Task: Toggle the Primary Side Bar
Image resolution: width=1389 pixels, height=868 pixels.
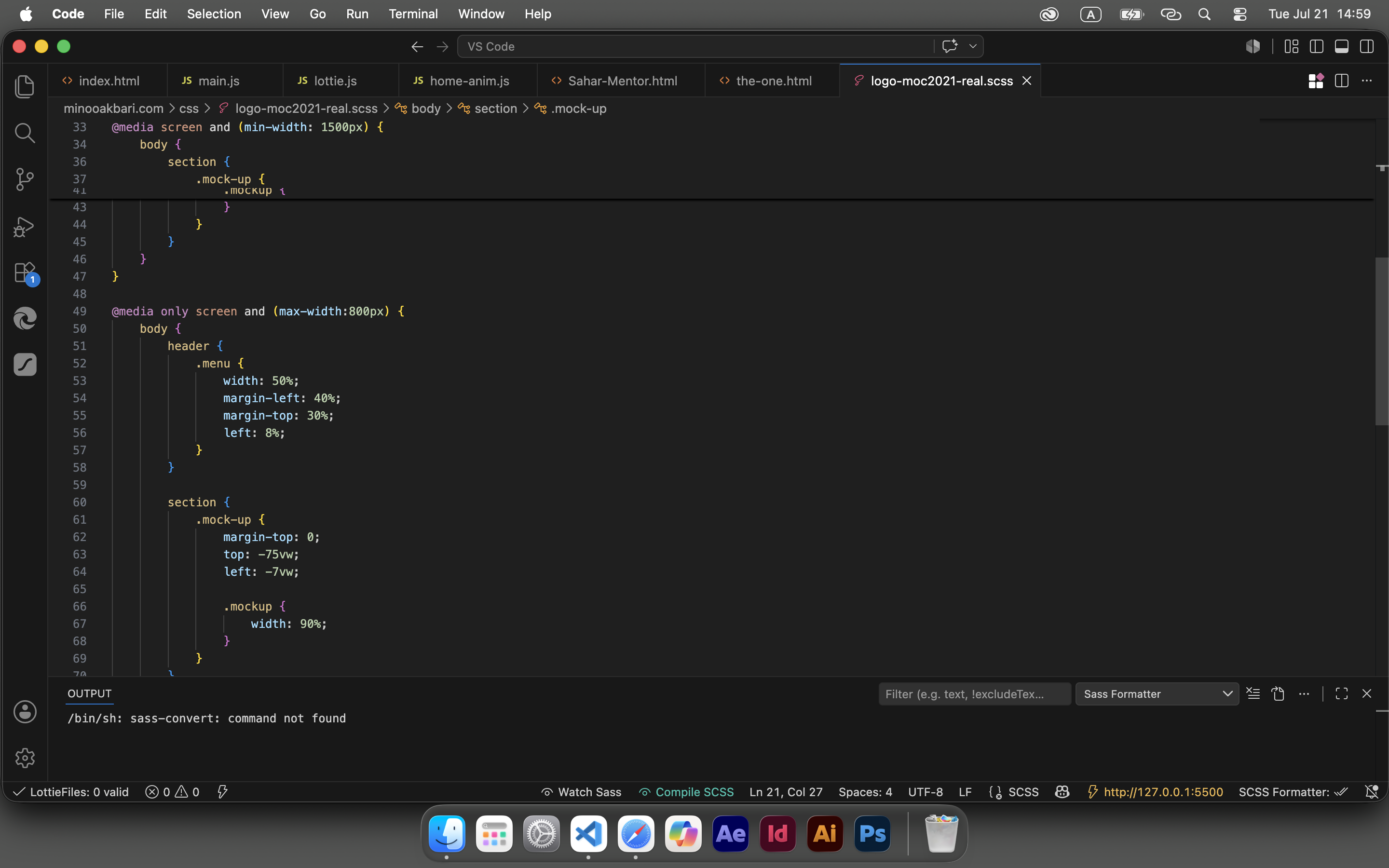Action: point(1317,46)
